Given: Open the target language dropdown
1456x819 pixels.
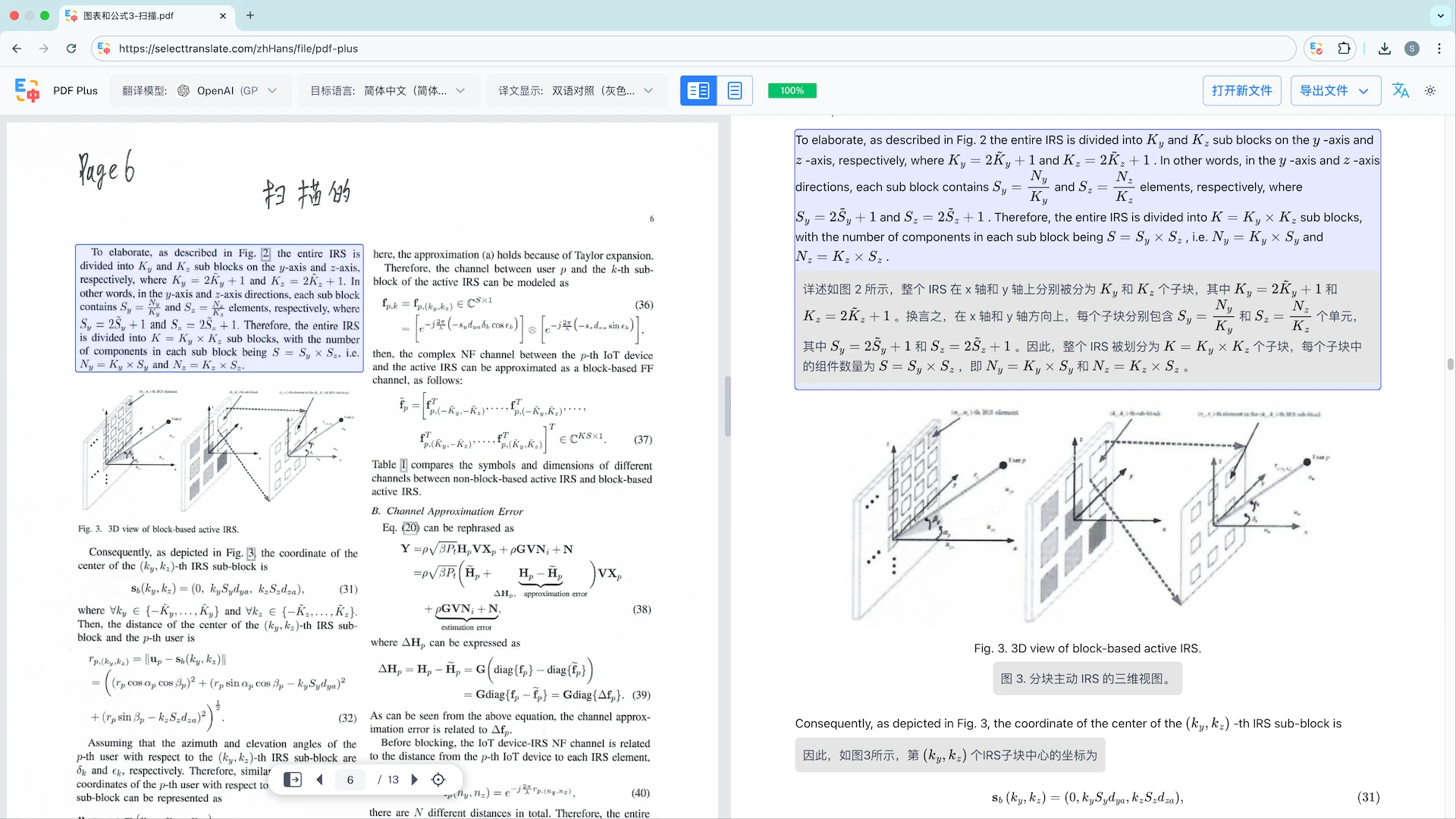Looking at the screenshot, I should coord(388,90).
